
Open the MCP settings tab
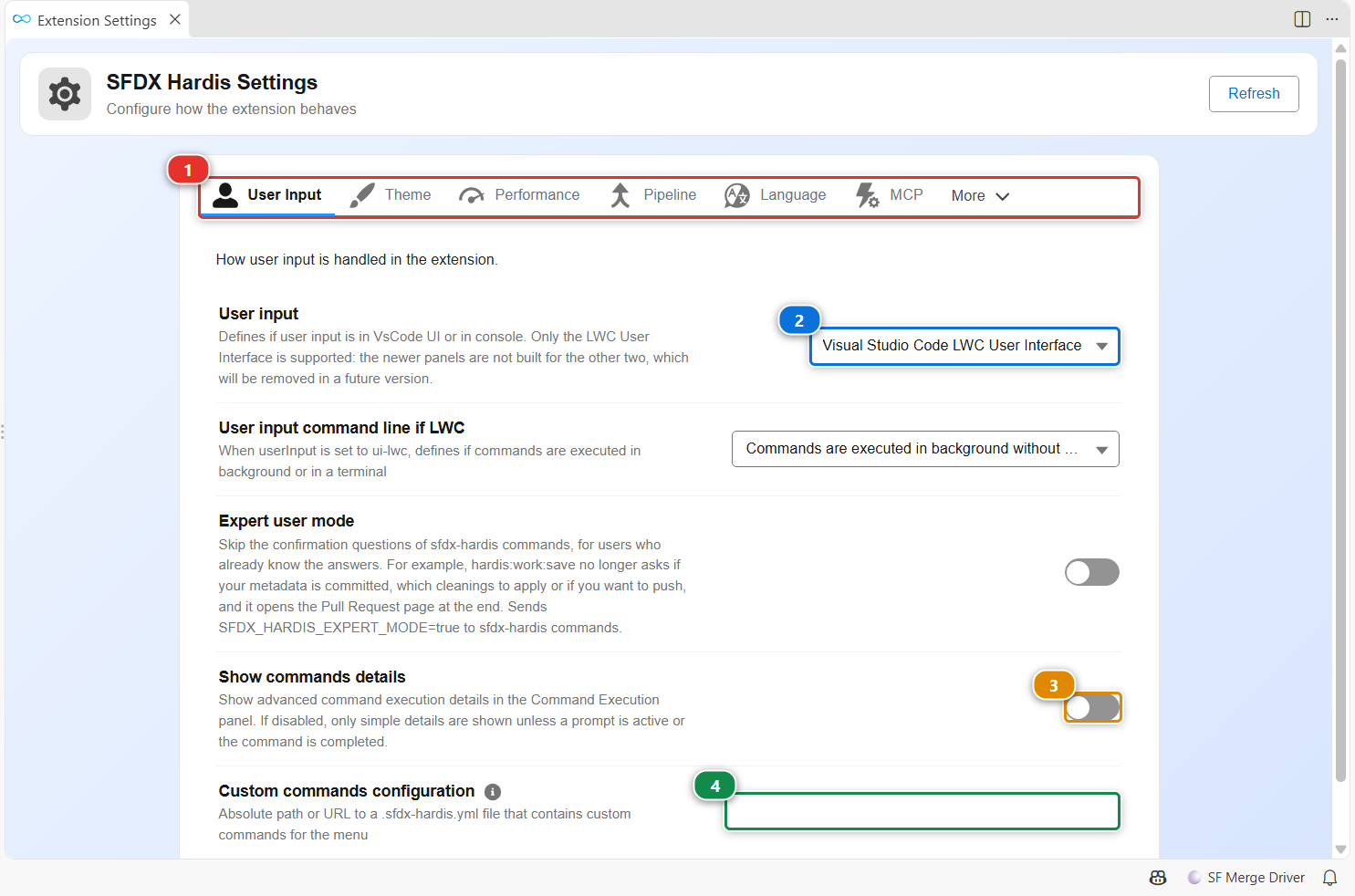tap(890, 195)
